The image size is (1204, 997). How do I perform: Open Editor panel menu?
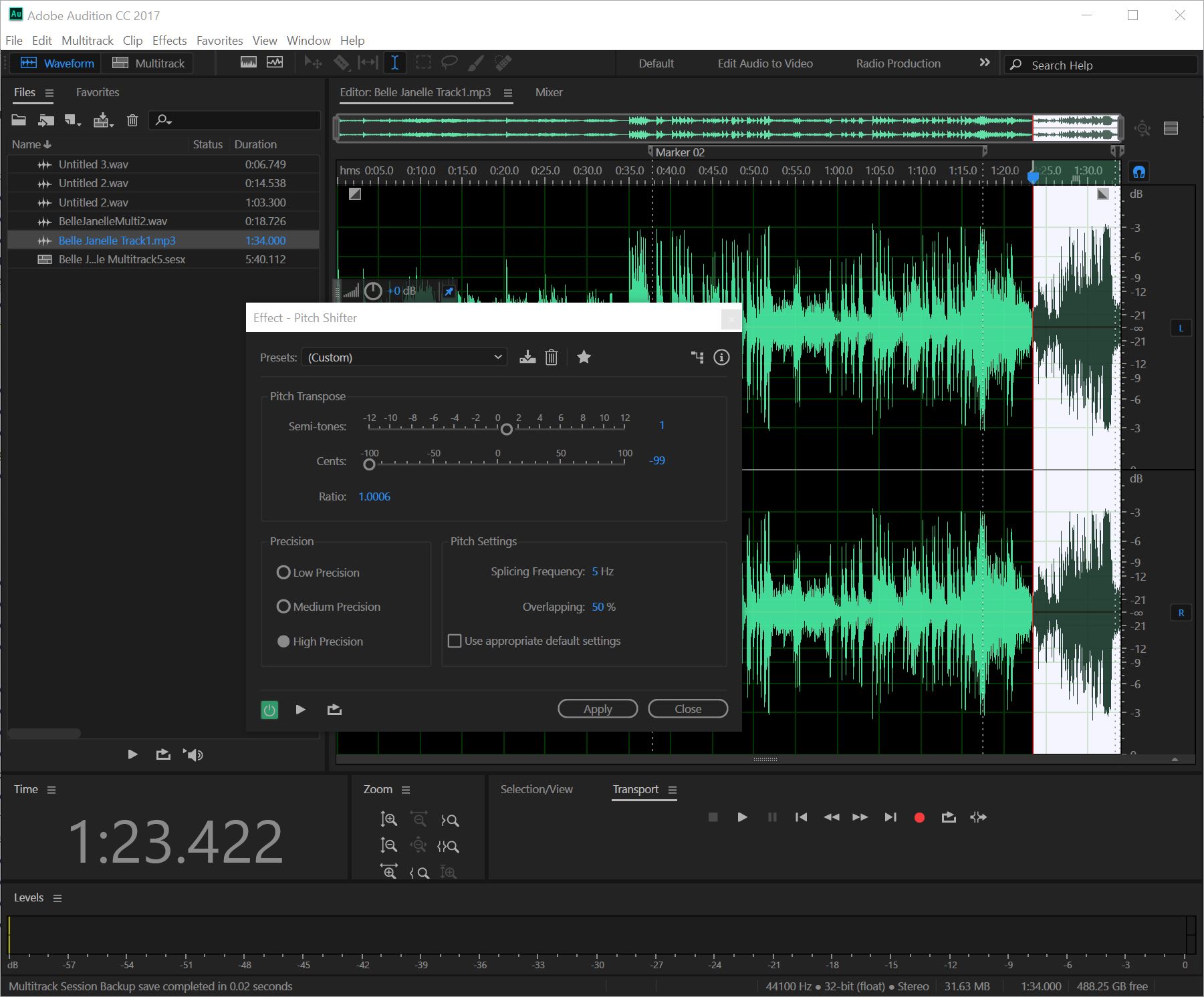(x=508, y=93)
